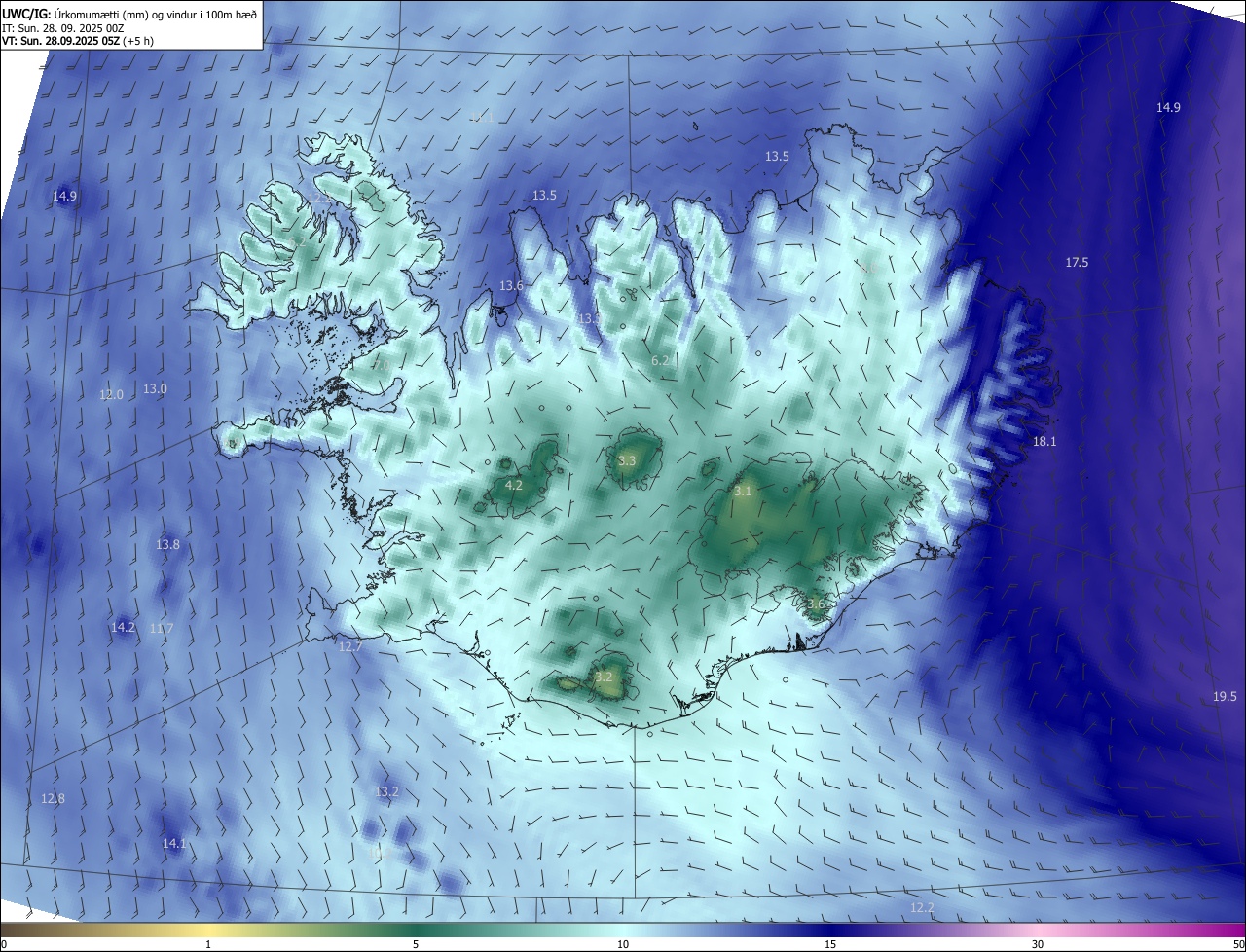Click the 12.0 value west of Iceland

[112, 395]
